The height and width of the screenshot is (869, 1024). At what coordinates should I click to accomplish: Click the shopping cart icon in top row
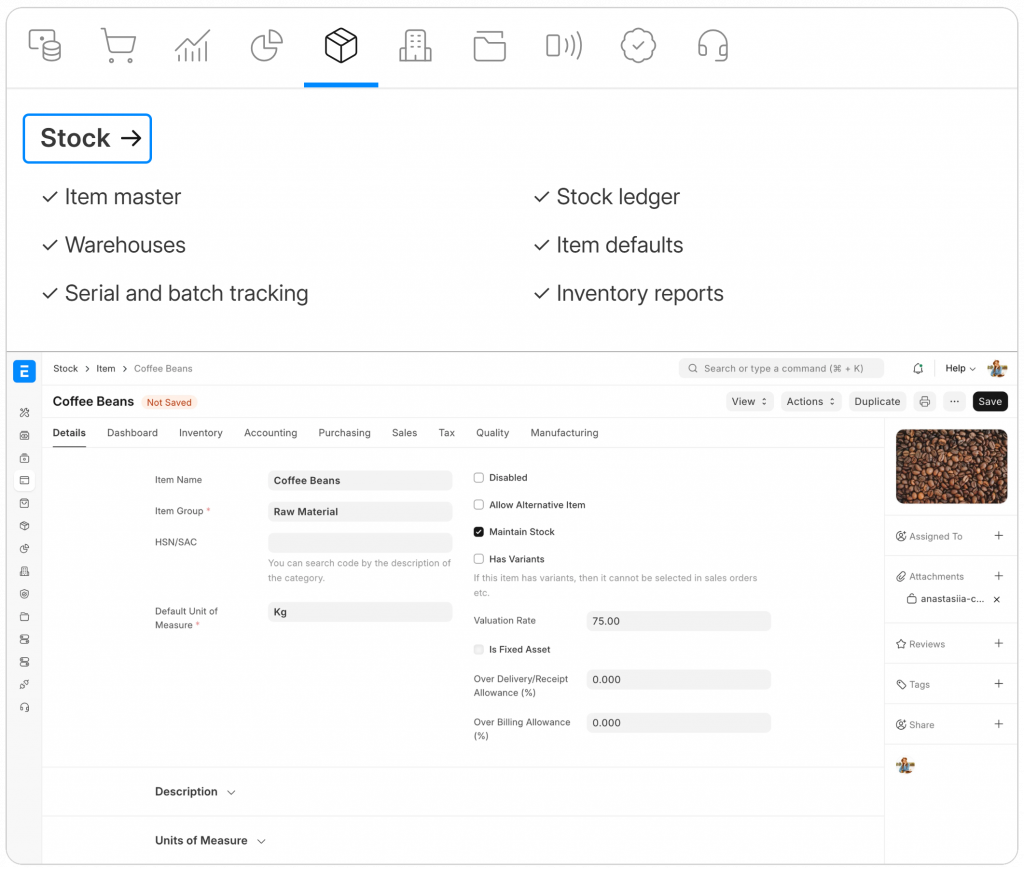click(118, 46)
